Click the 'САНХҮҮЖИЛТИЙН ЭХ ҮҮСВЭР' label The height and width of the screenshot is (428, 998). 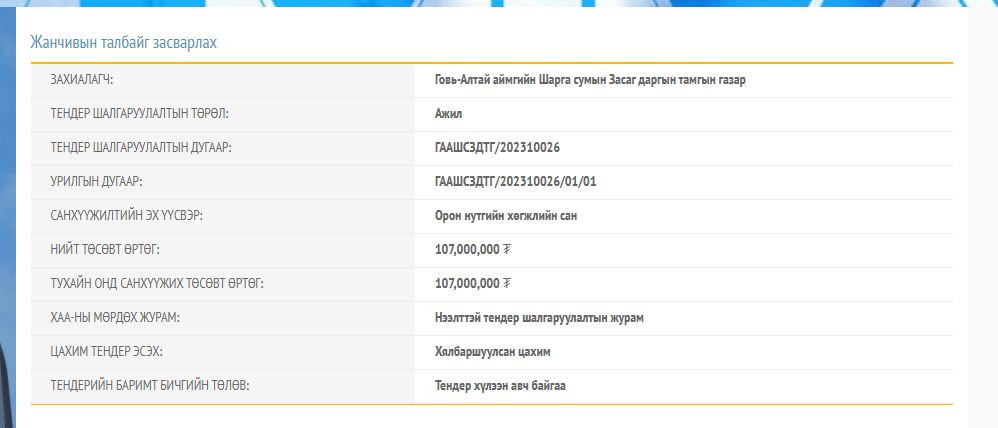[133, 216]
